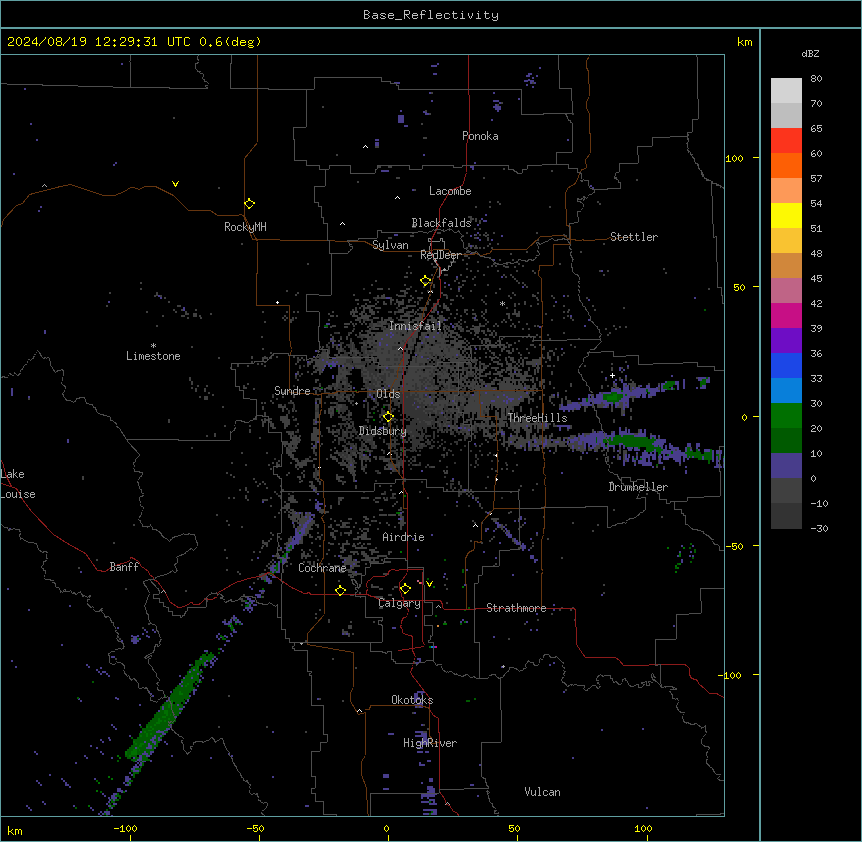Click the ThreeHills city label
This screenshot has height=842, width=862.
click(x=538, y=418)
